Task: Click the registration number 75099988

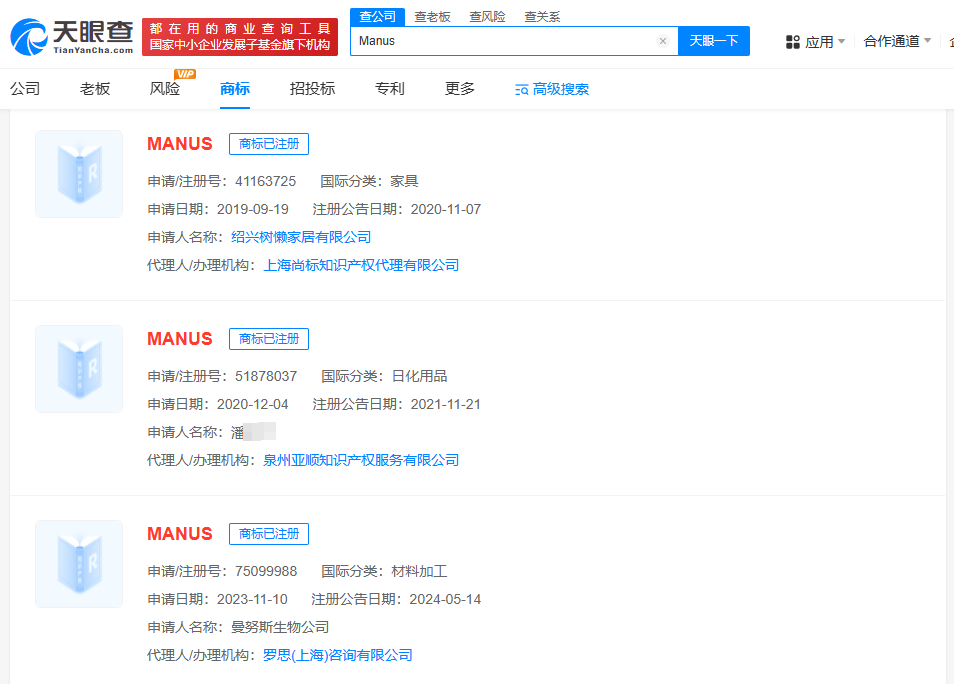Action: [x=266, y=571]
